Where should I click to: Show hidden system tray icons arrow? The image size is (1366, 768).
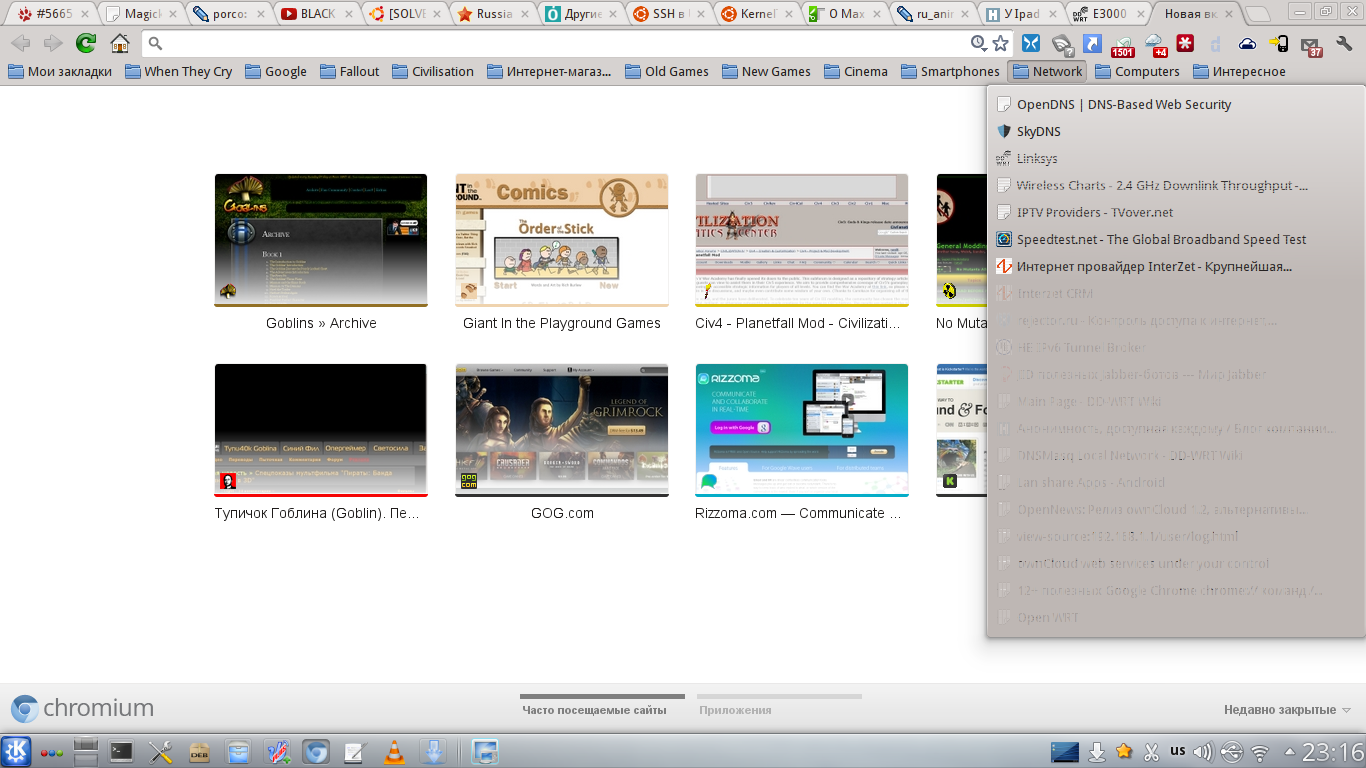(x=1290, y=752)
